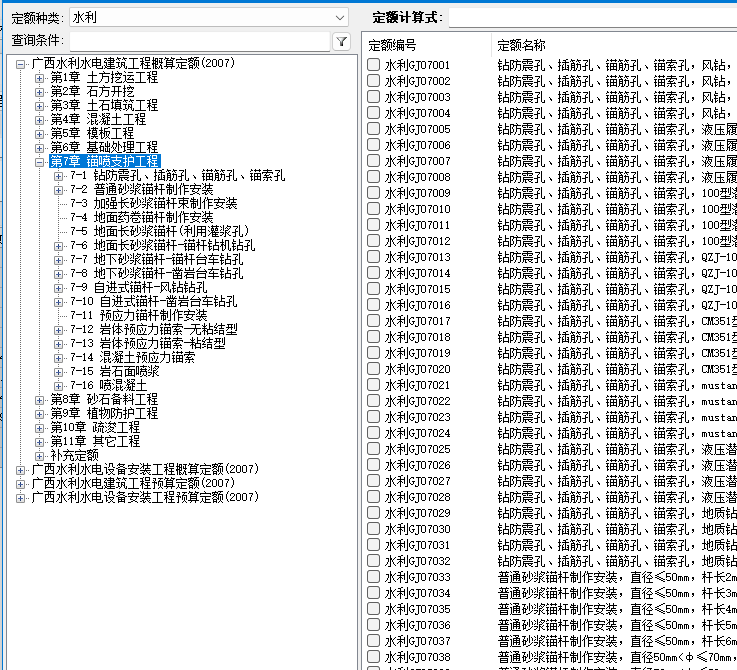Select 7-10 自进式锚杆-凿岩台车钻孔
Image resolution: width=737 pixels, height=670 pixels.
tap(154, 301)
